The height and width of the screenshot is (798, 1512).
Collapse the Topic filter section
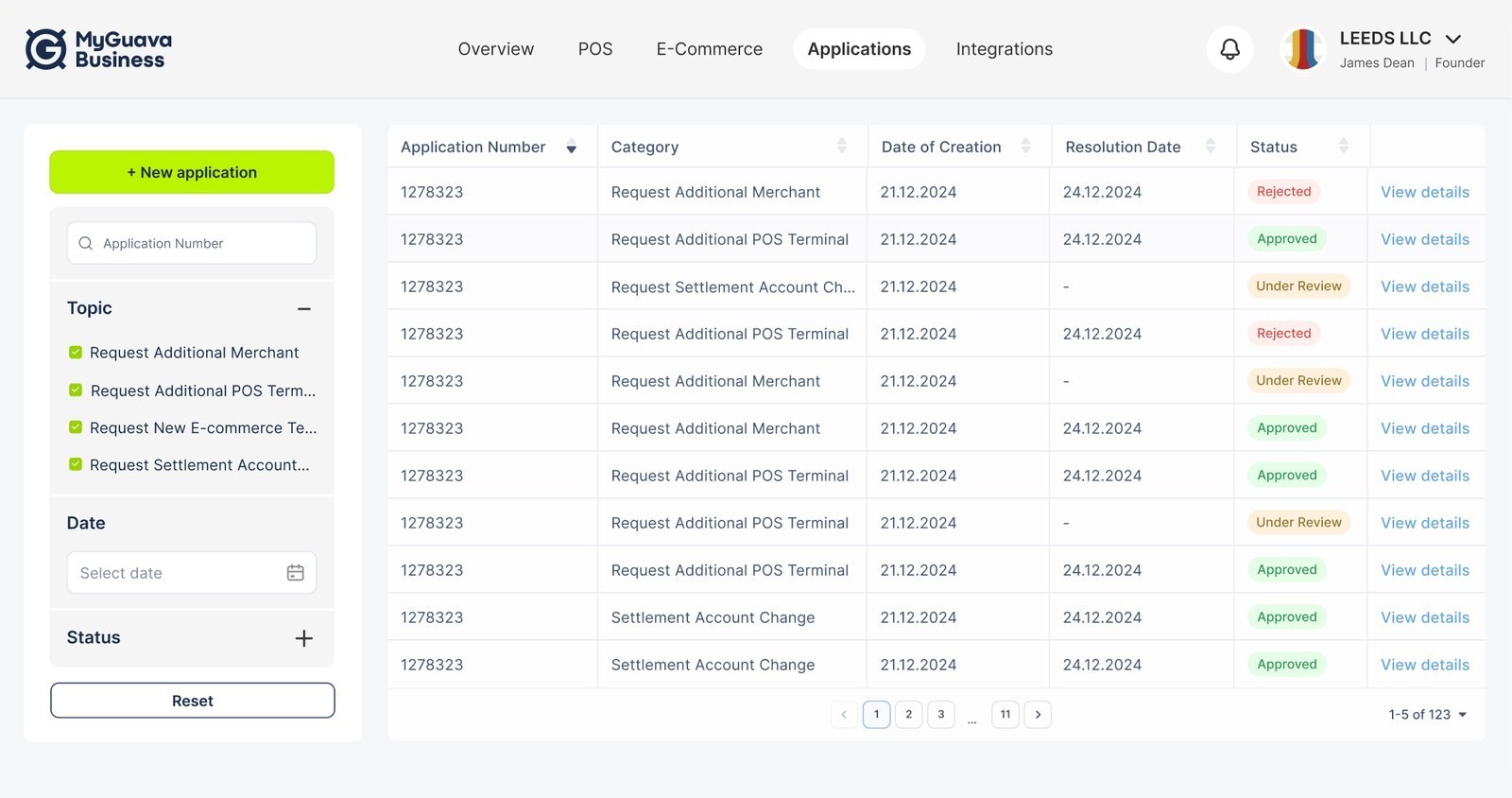(x=304, y=309)
